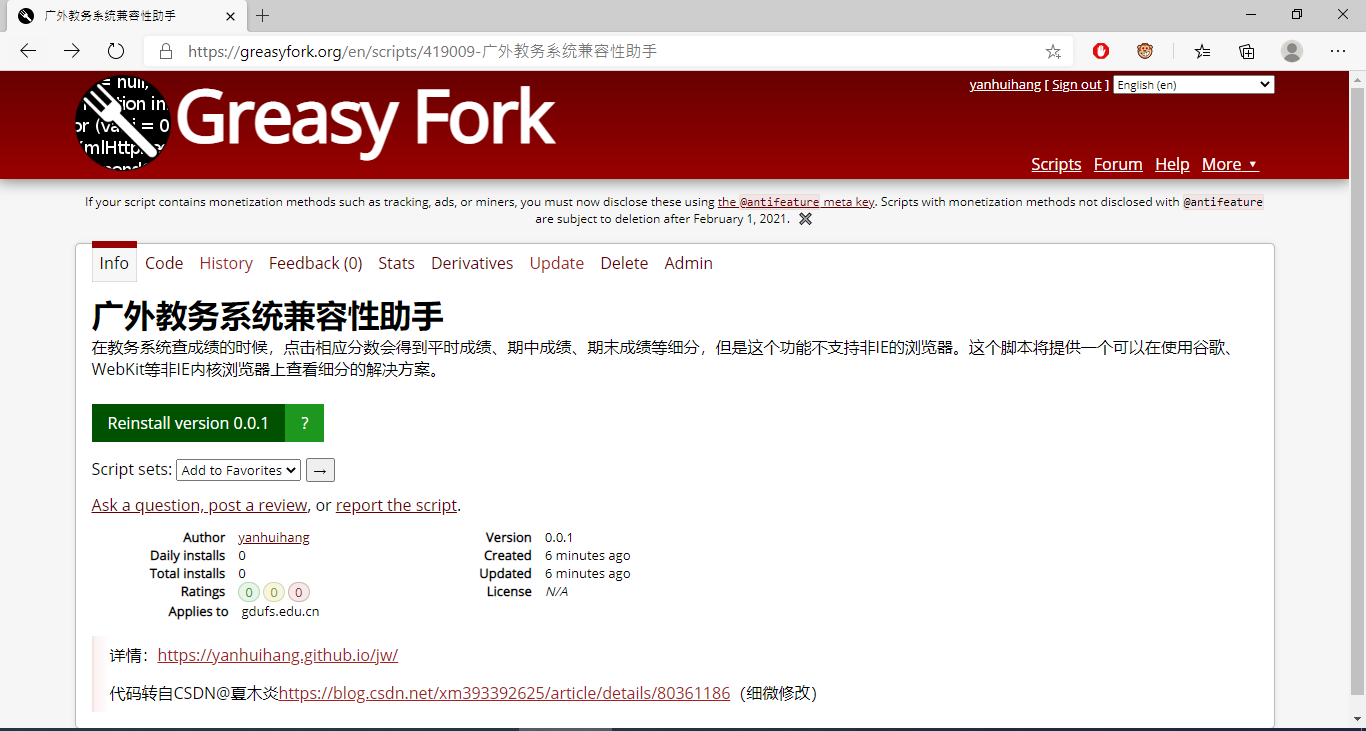Screen dimensions: 1366x731
Task: Go forward in browser history
Action: click(72, 51)
